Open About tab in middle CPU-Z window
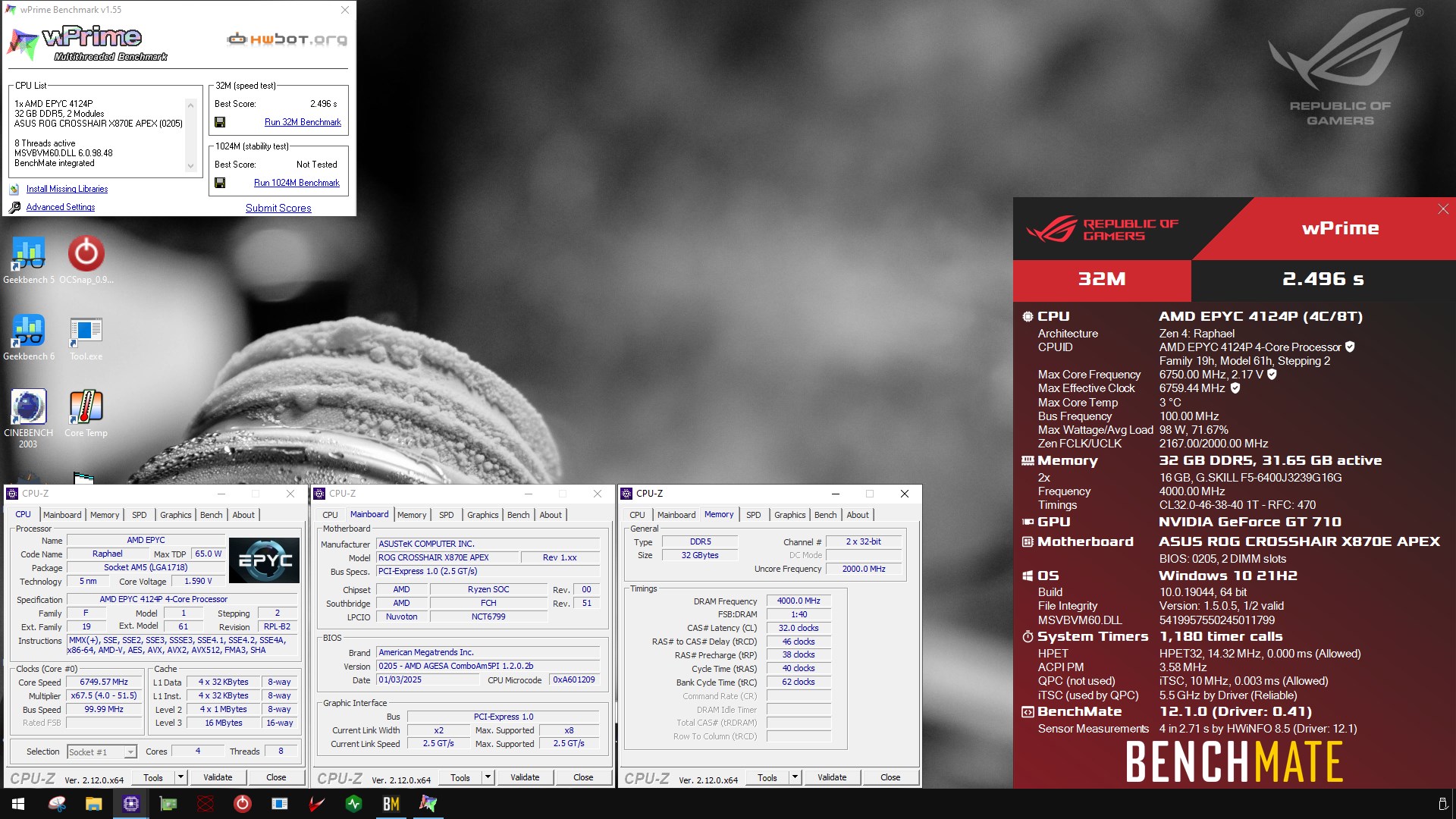 [x=551, y=515]
